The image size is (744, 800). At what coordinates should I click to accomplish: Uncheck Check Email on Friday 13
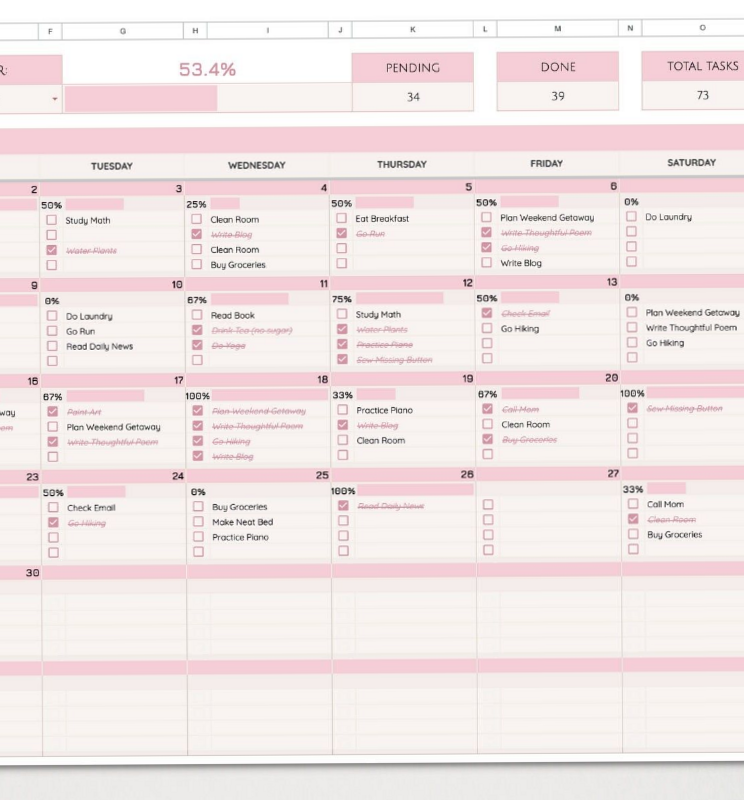click(x=487, y=313)
